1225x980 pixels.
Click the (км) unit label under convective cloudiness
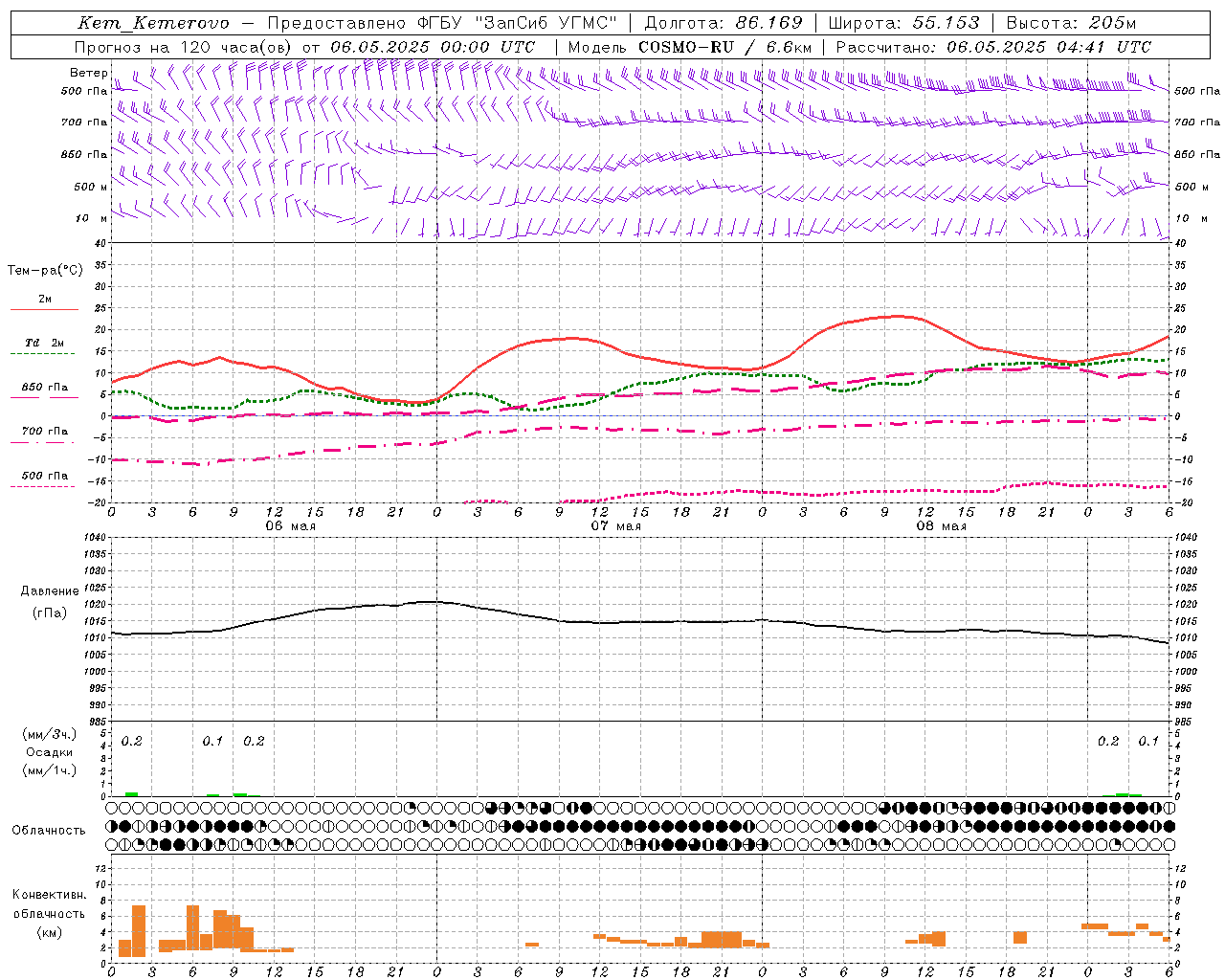coord(50,932)
